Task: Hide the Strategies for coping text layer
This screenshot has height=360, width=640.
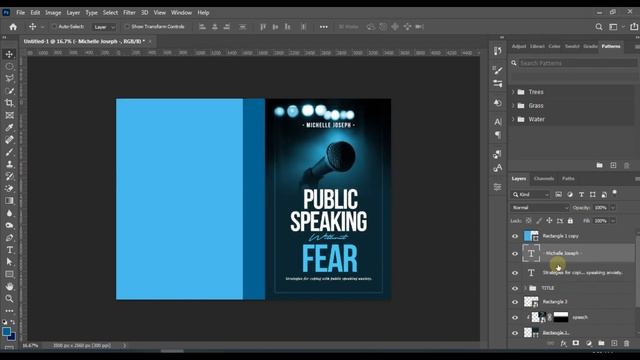Action: coord(515,273)
